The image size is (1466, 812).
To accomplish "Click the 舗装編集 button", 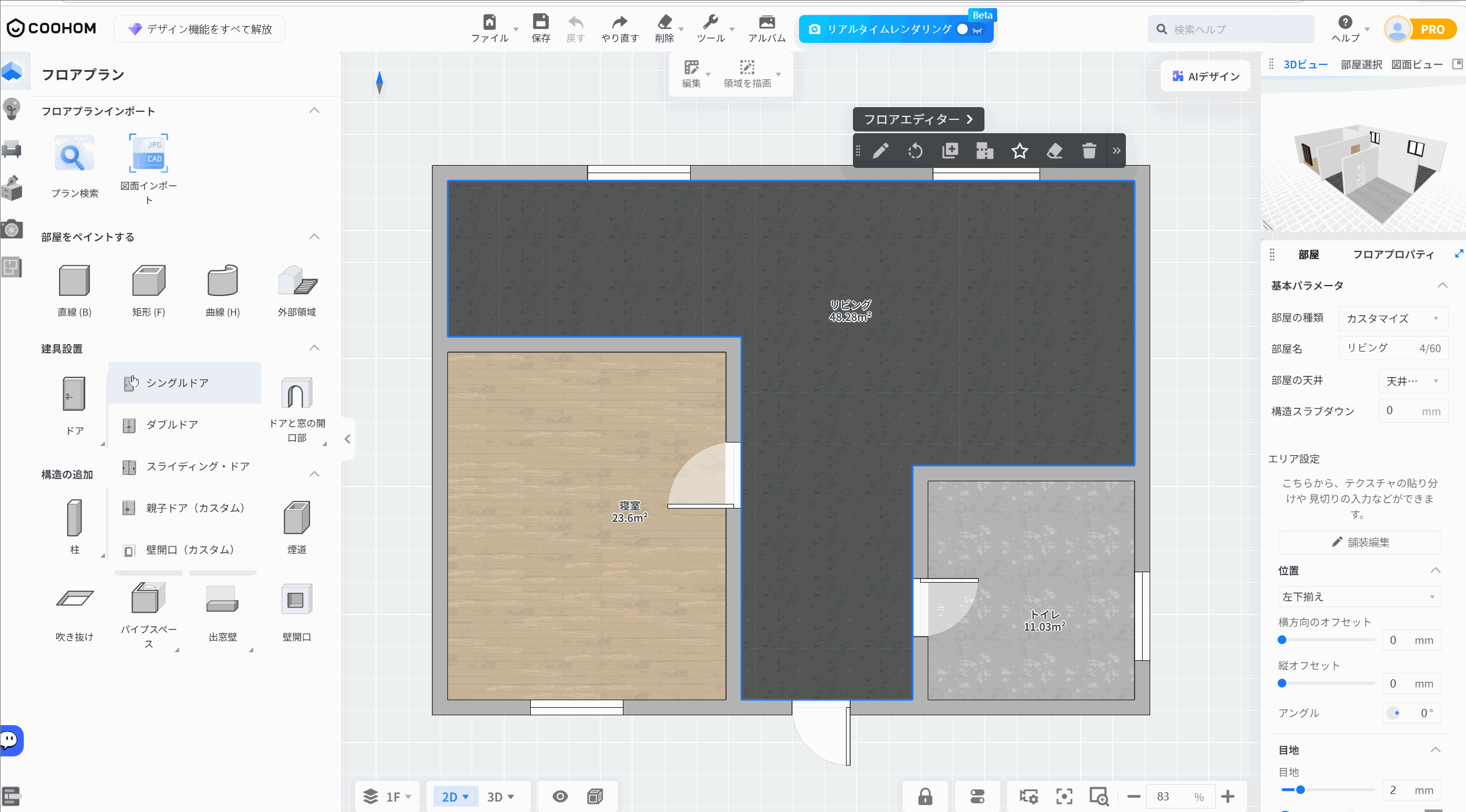I will 1359,542.
